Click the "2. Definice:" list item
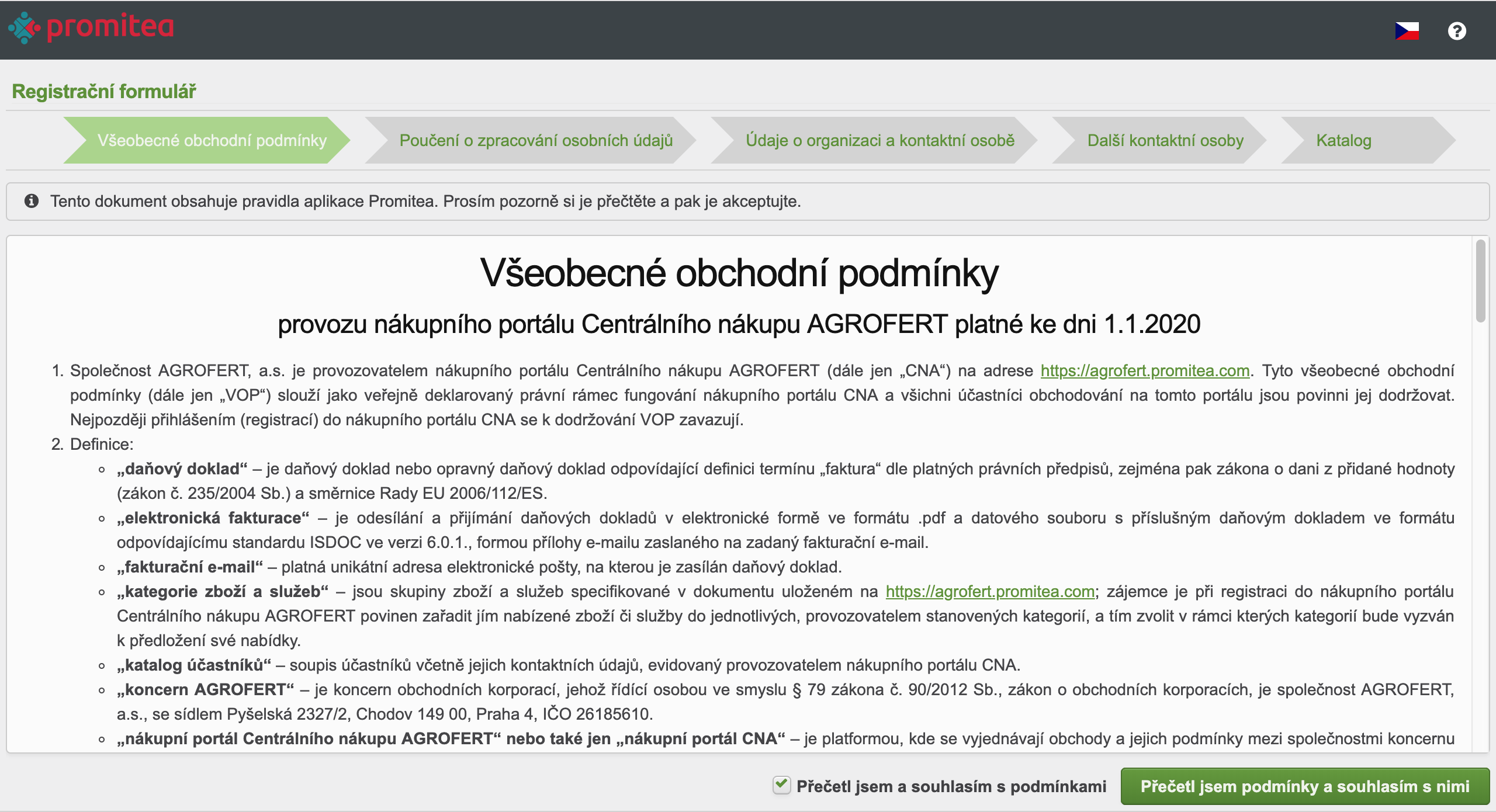Viewport: 1496px width, 812px height. pos(92,444)
